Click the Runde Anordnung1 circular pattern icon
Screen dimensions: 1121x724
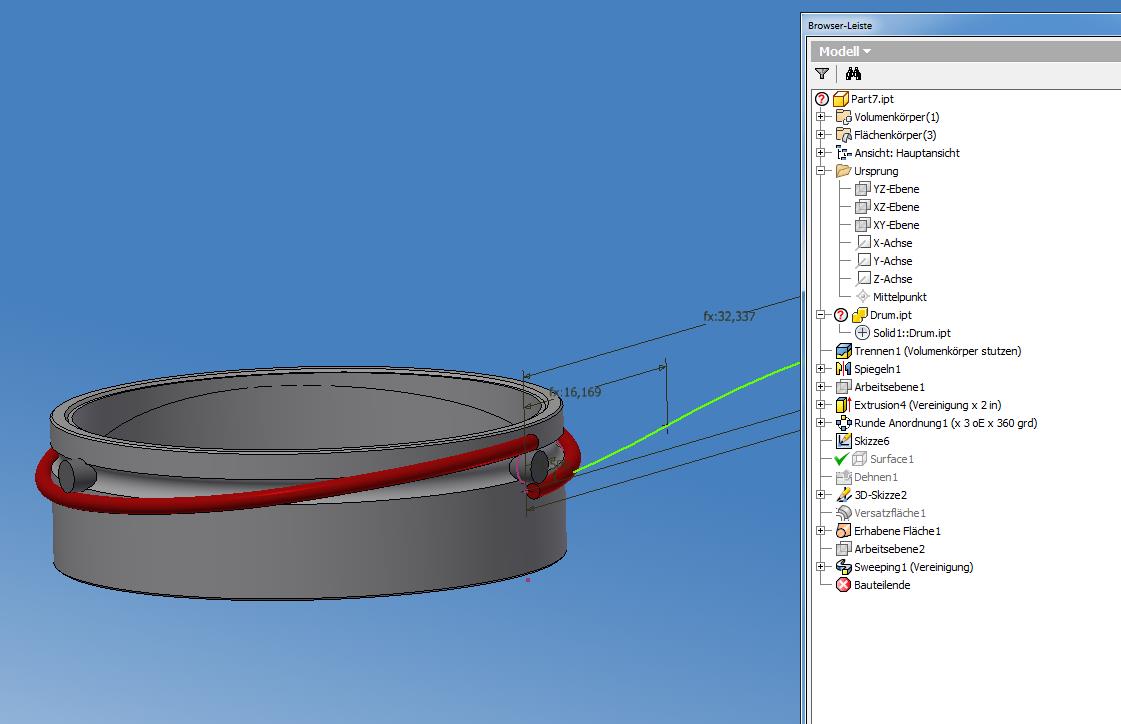843,423
